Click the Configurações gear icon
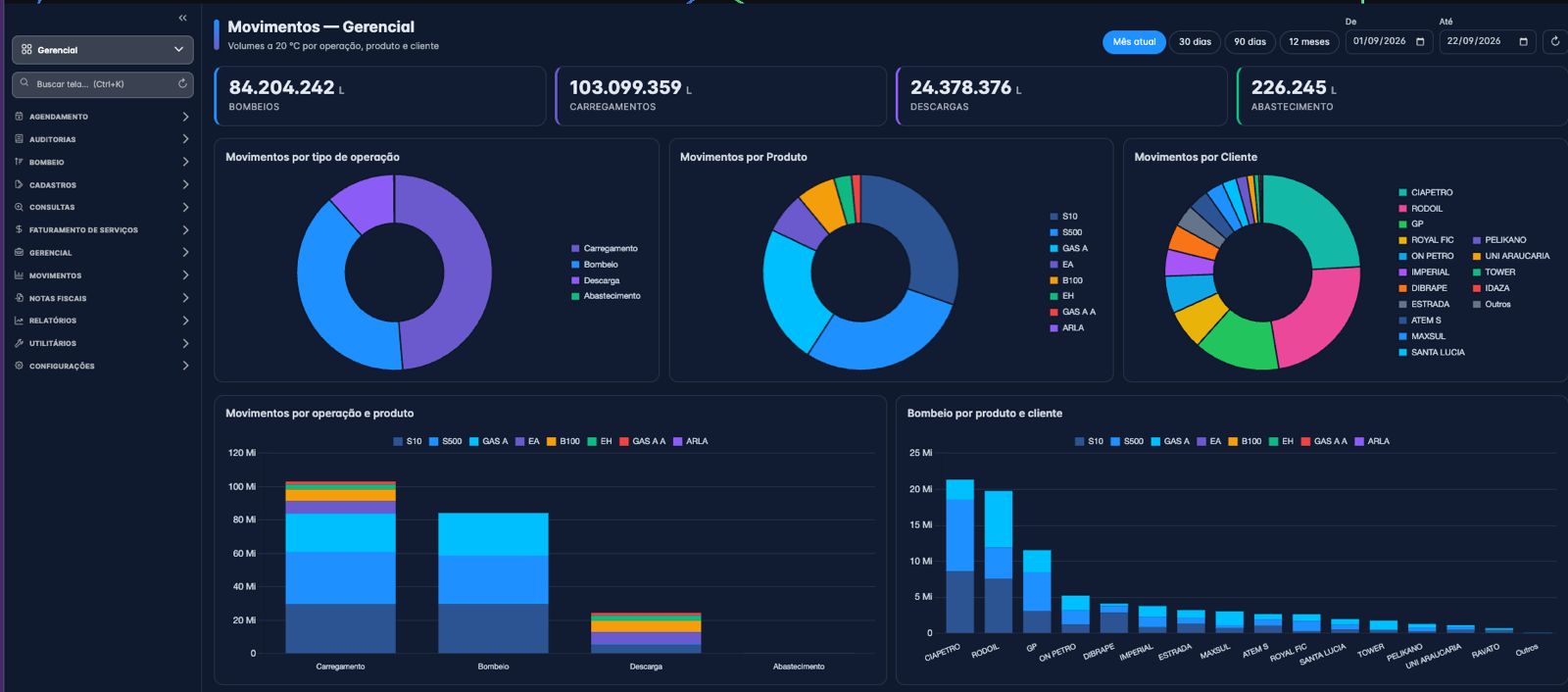This screenshot has height=692, width=1568. [x=19, y=366]
